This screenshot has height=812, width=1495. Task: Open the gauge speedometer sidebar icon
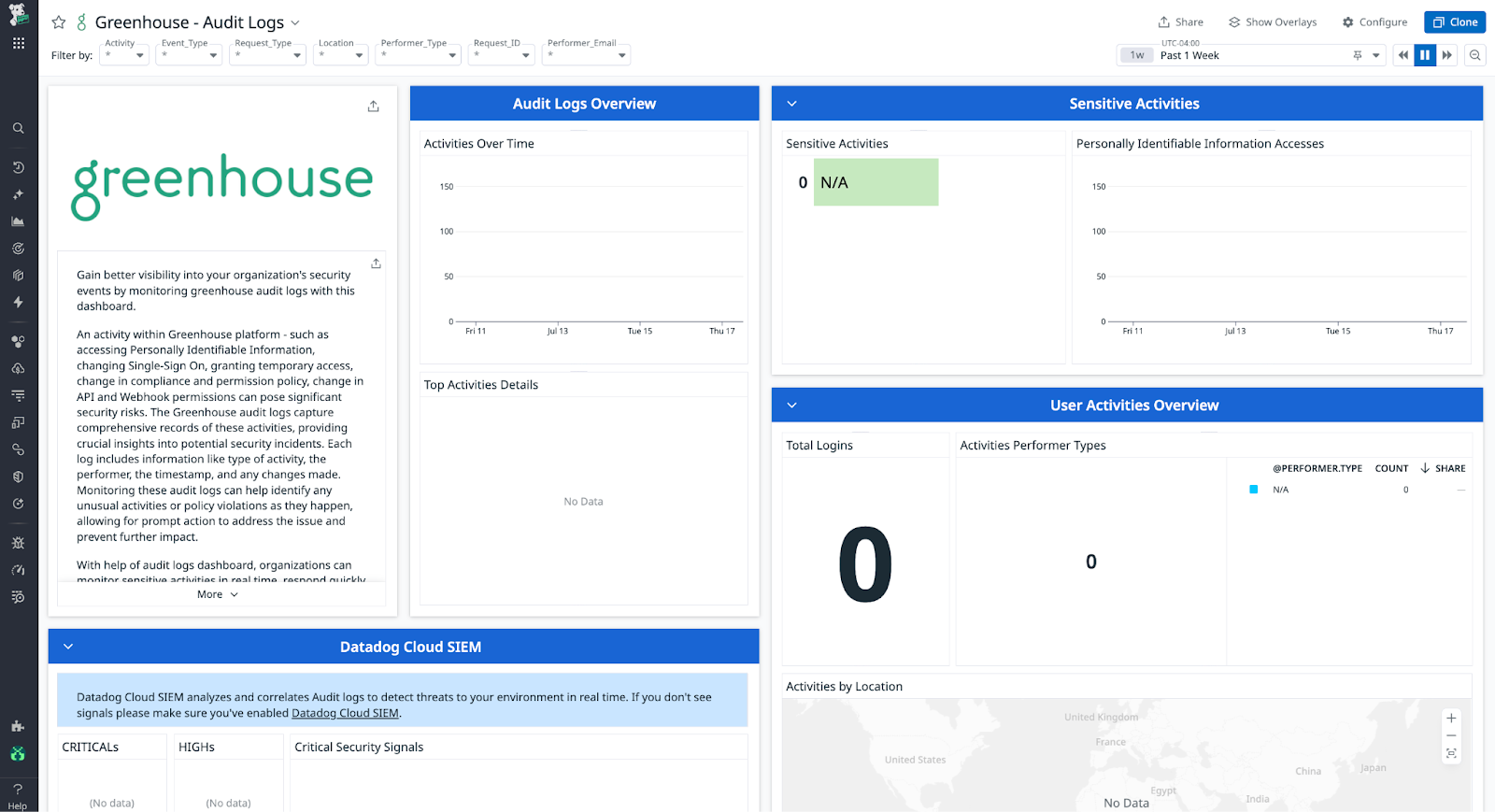(x=18, y=570)
